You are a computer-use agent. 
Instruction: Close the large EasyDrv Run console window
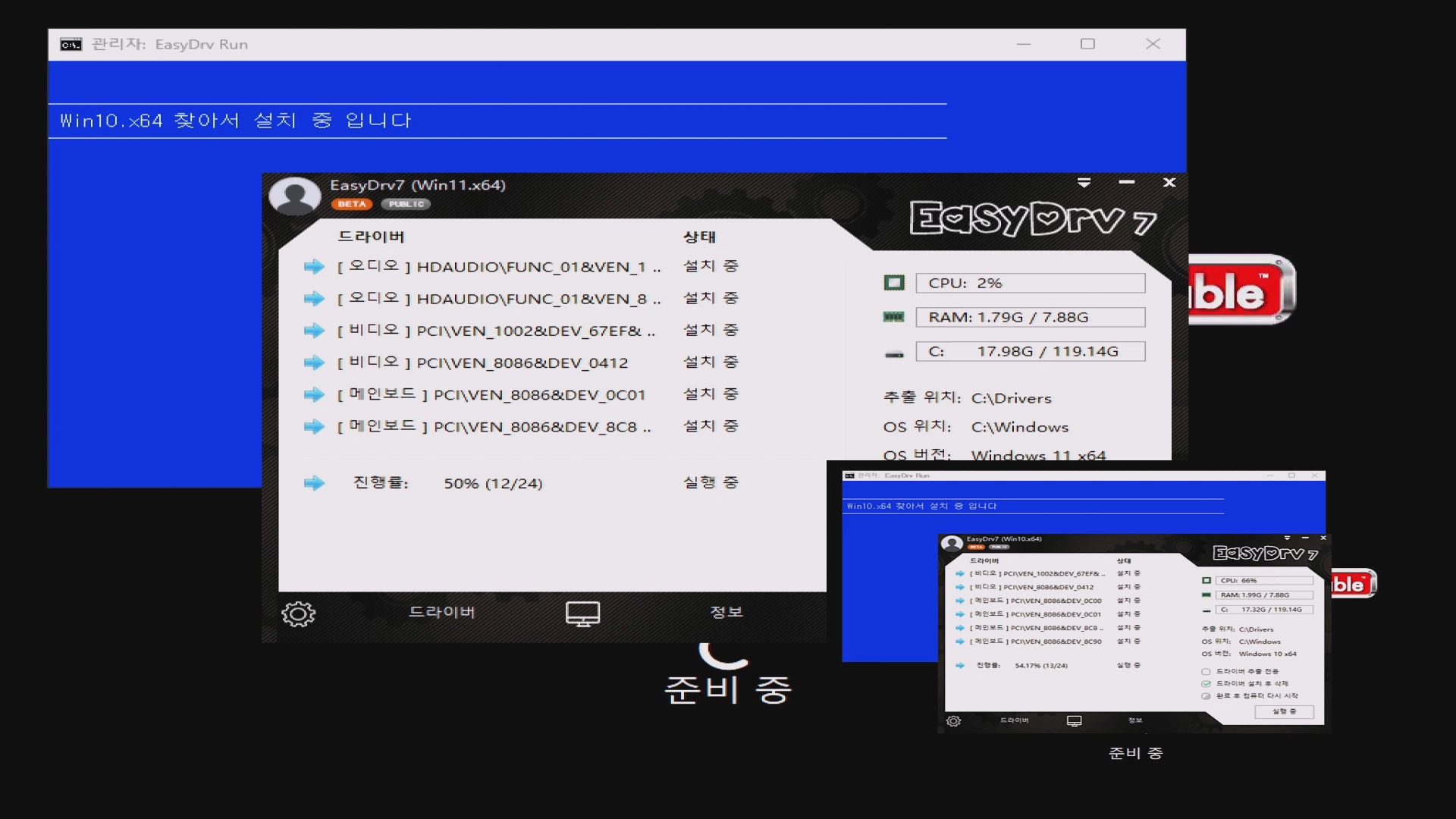coord(1153,45)
